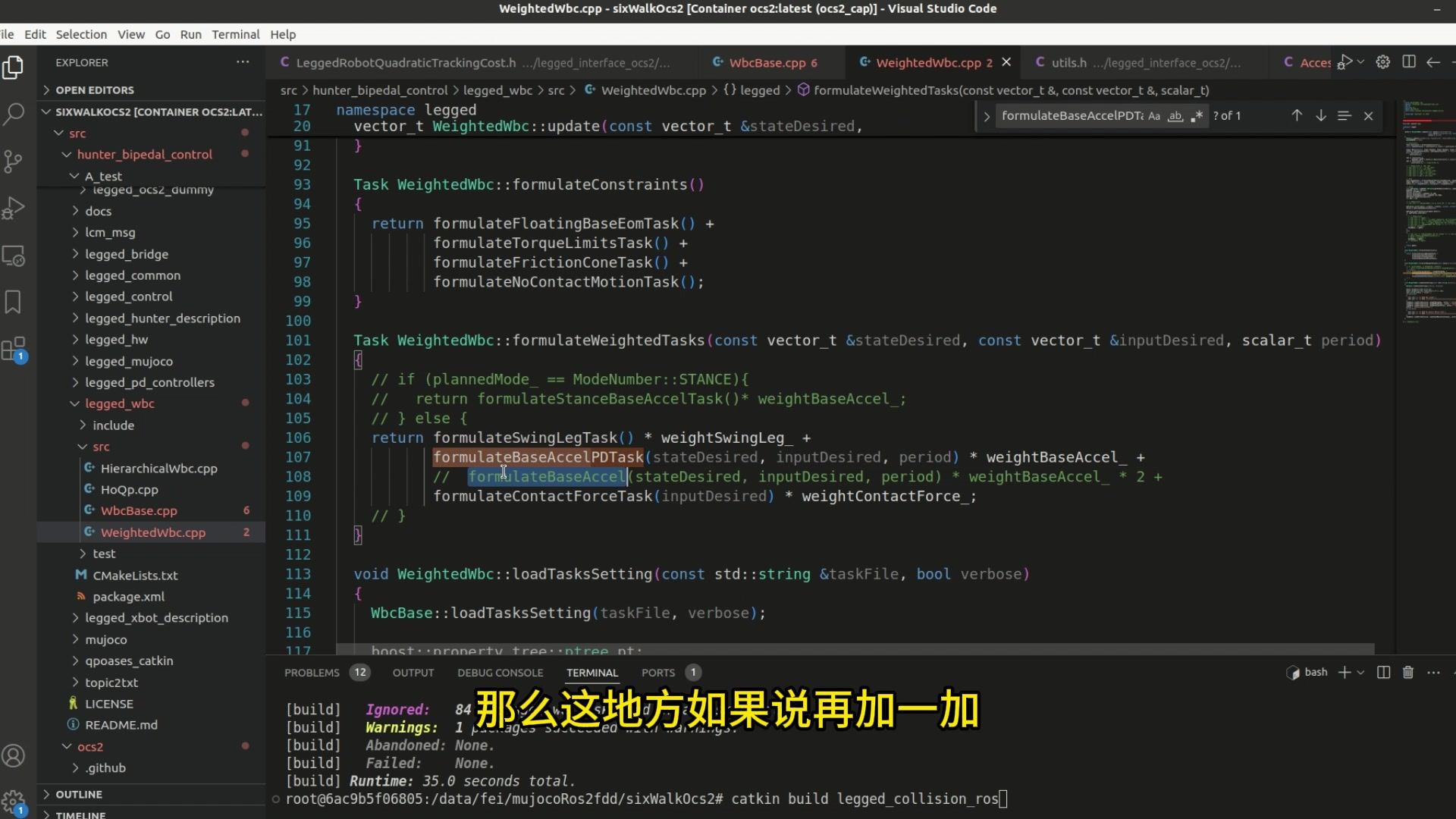Viewport: 1456px width, 819px height.
Task: Open Settings via the gear icon
Action: (1383, 62)
